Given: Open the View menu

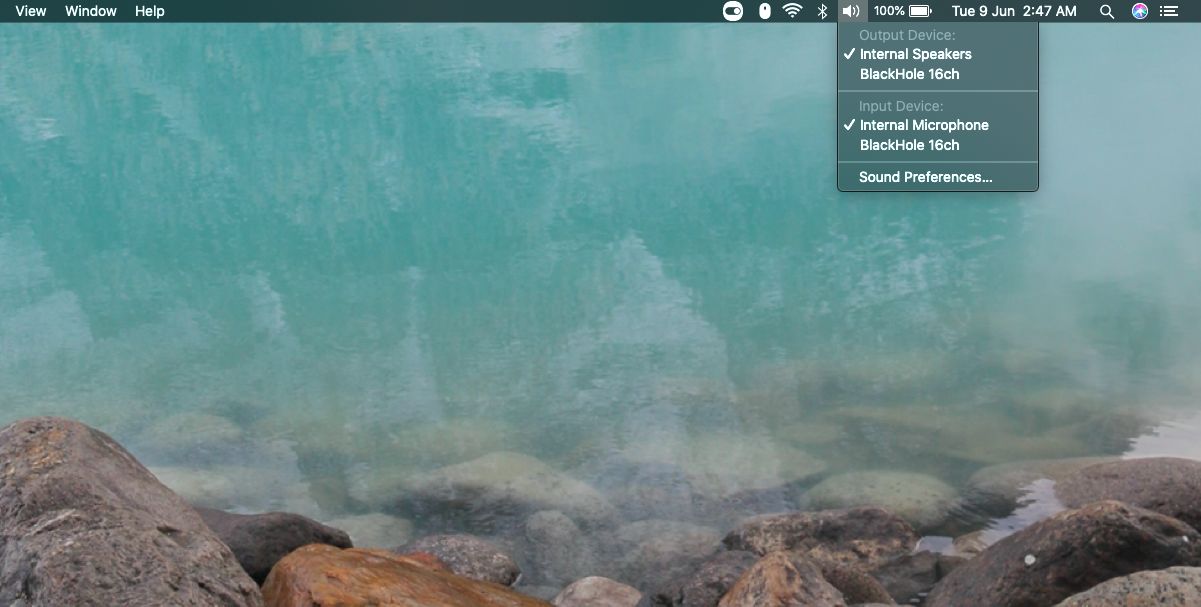Looking at the screenshot, I should pyautogui.click(x=31, y=11).
